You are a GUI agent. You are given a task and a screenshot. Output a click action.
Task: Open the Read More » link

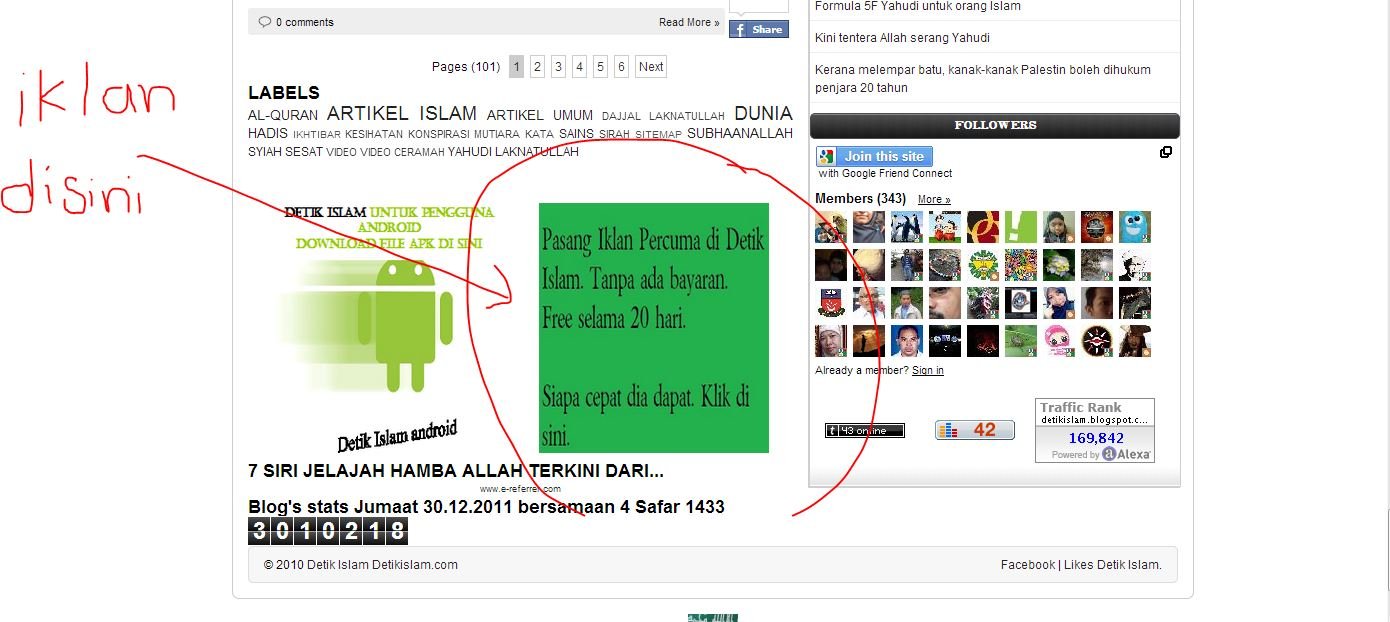[688, 22]
